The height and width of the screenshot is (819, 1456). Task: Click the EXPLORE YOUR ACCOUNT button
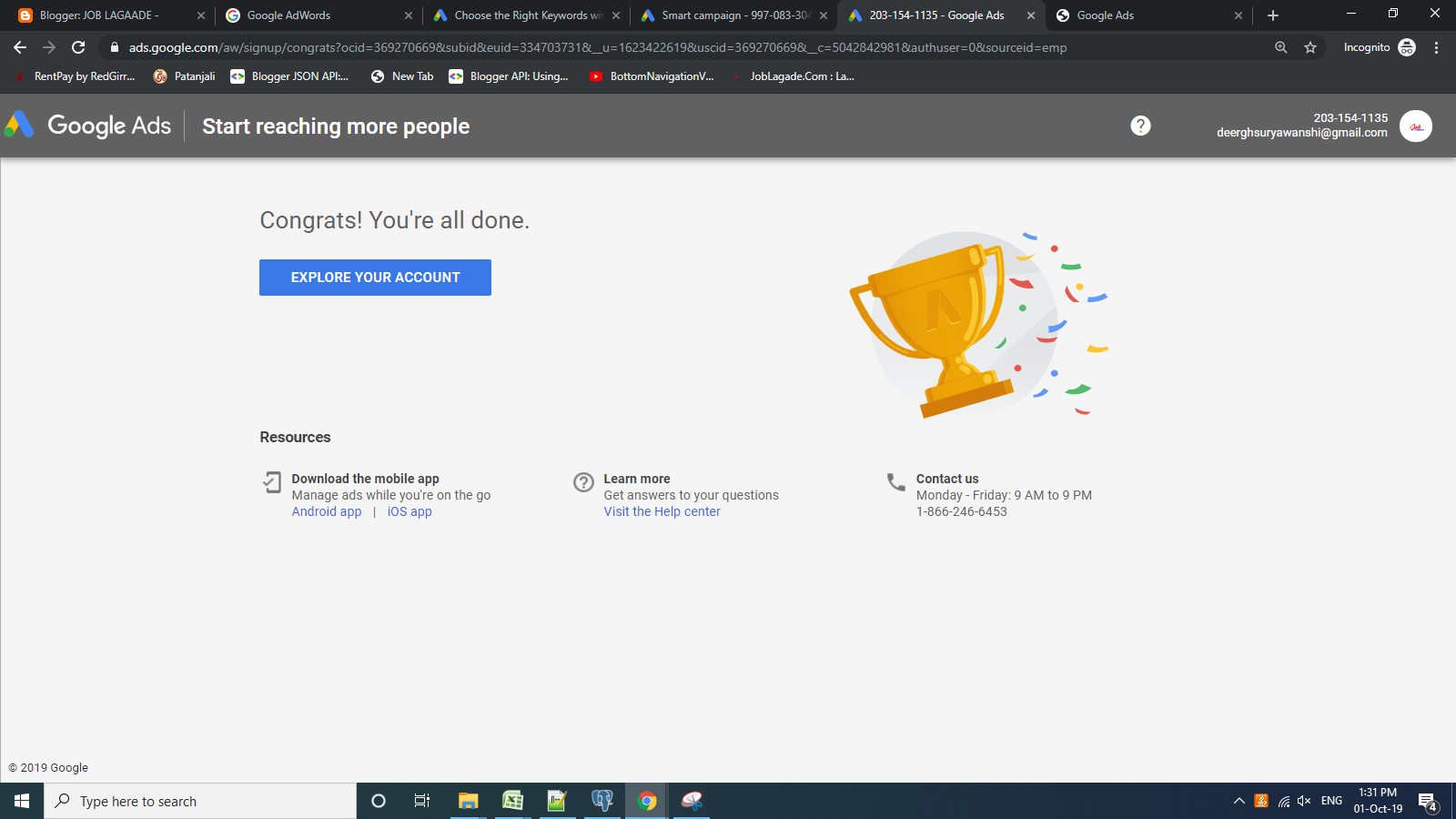point(375,278)
